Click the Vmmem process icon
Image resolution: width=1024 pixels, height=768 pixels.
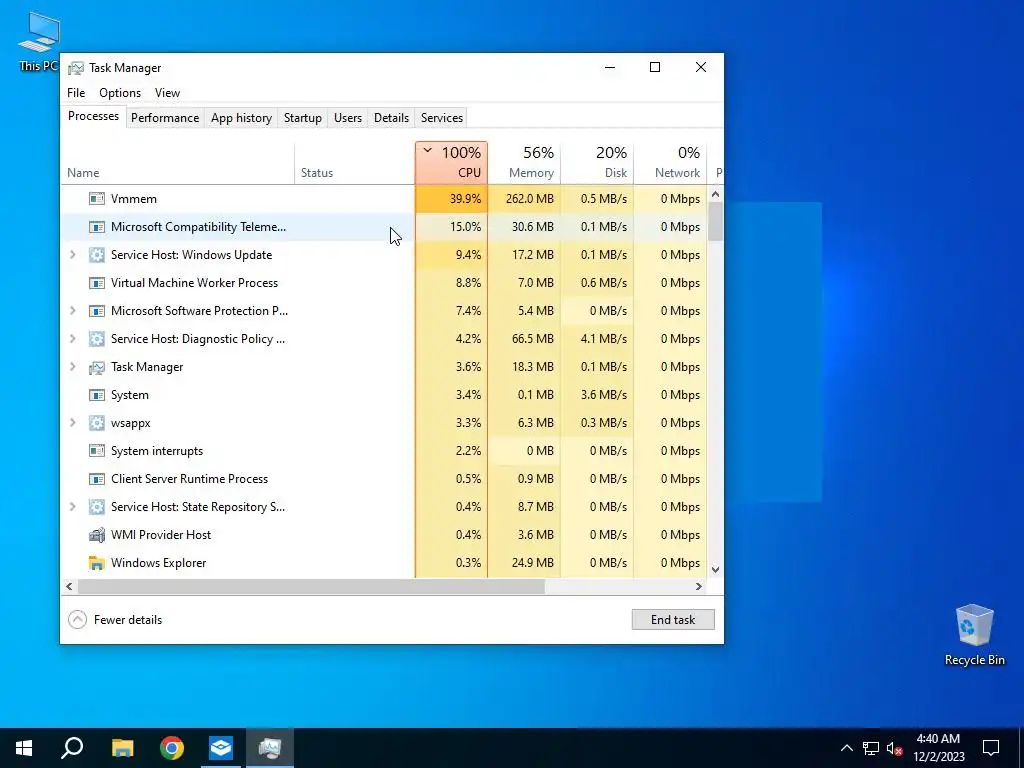(x=97, y=199)
